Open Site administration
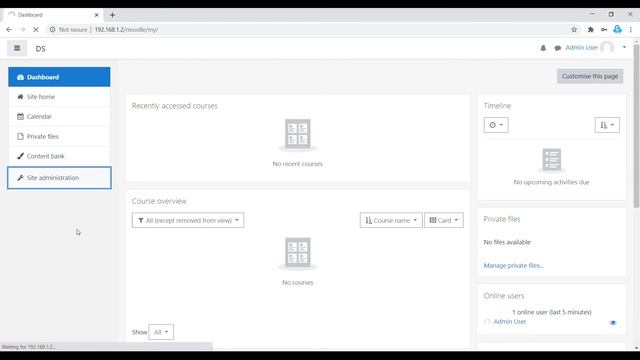The width and height of the screenshot is (640, 360). pyautogui.click(x=59, y=178)
